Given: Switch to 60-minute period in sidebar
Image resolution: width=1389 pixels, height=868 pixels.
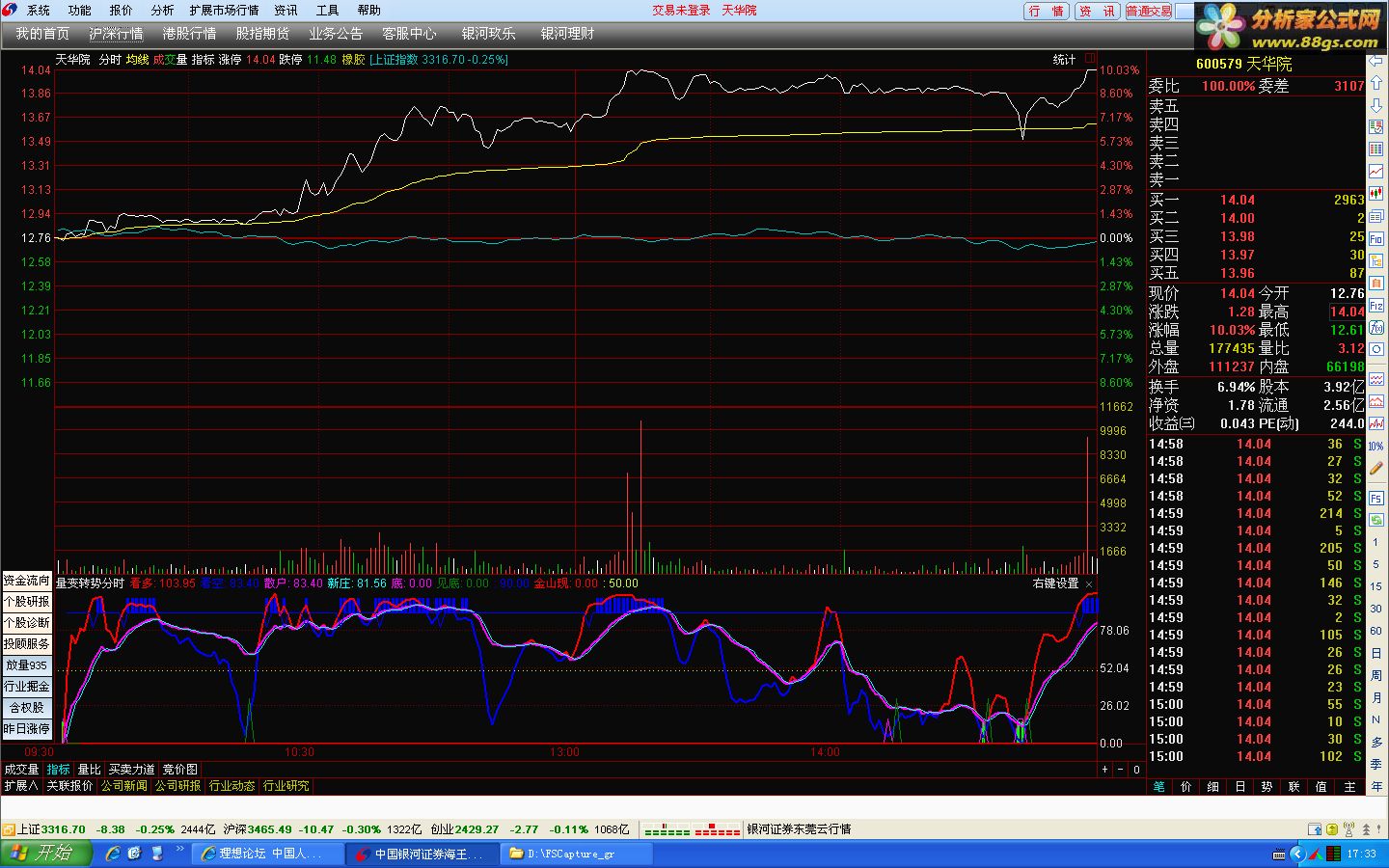Looking at the screenshot, I should 1376,631.
